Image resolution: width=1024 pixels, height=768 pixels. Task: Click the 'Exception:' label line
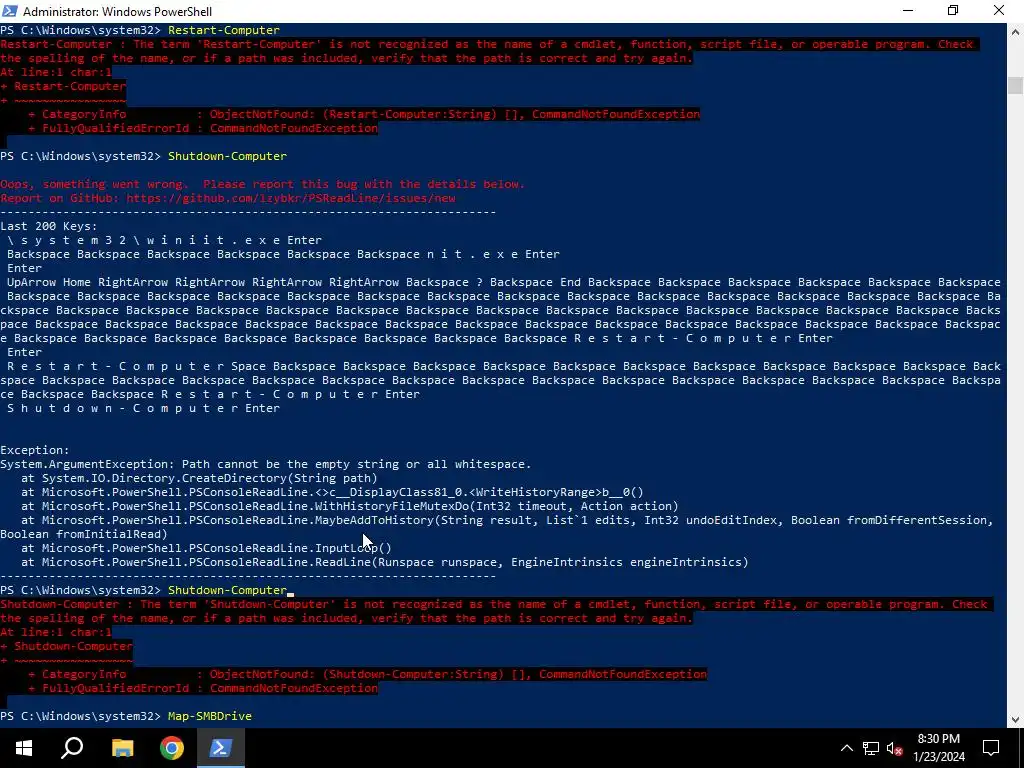pos(35,450)
